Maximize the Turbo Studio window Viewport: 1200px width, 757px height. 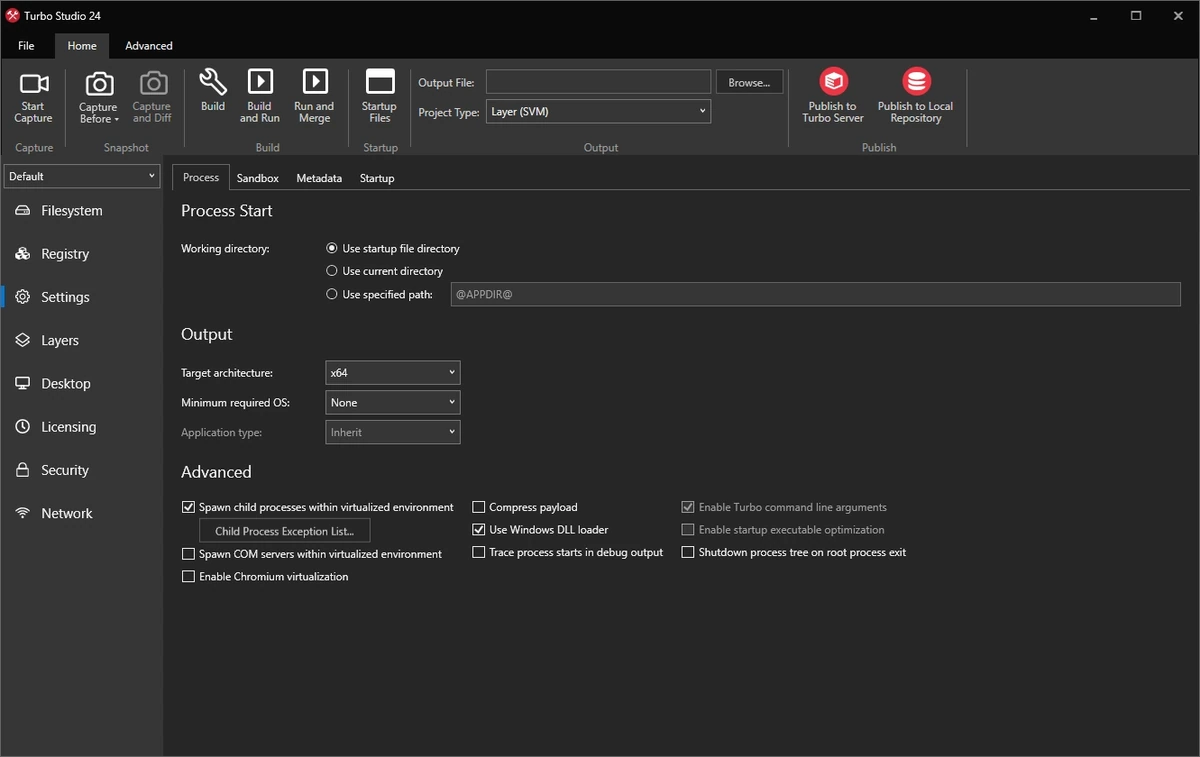pyautogui.click(x=1136, y=16)
